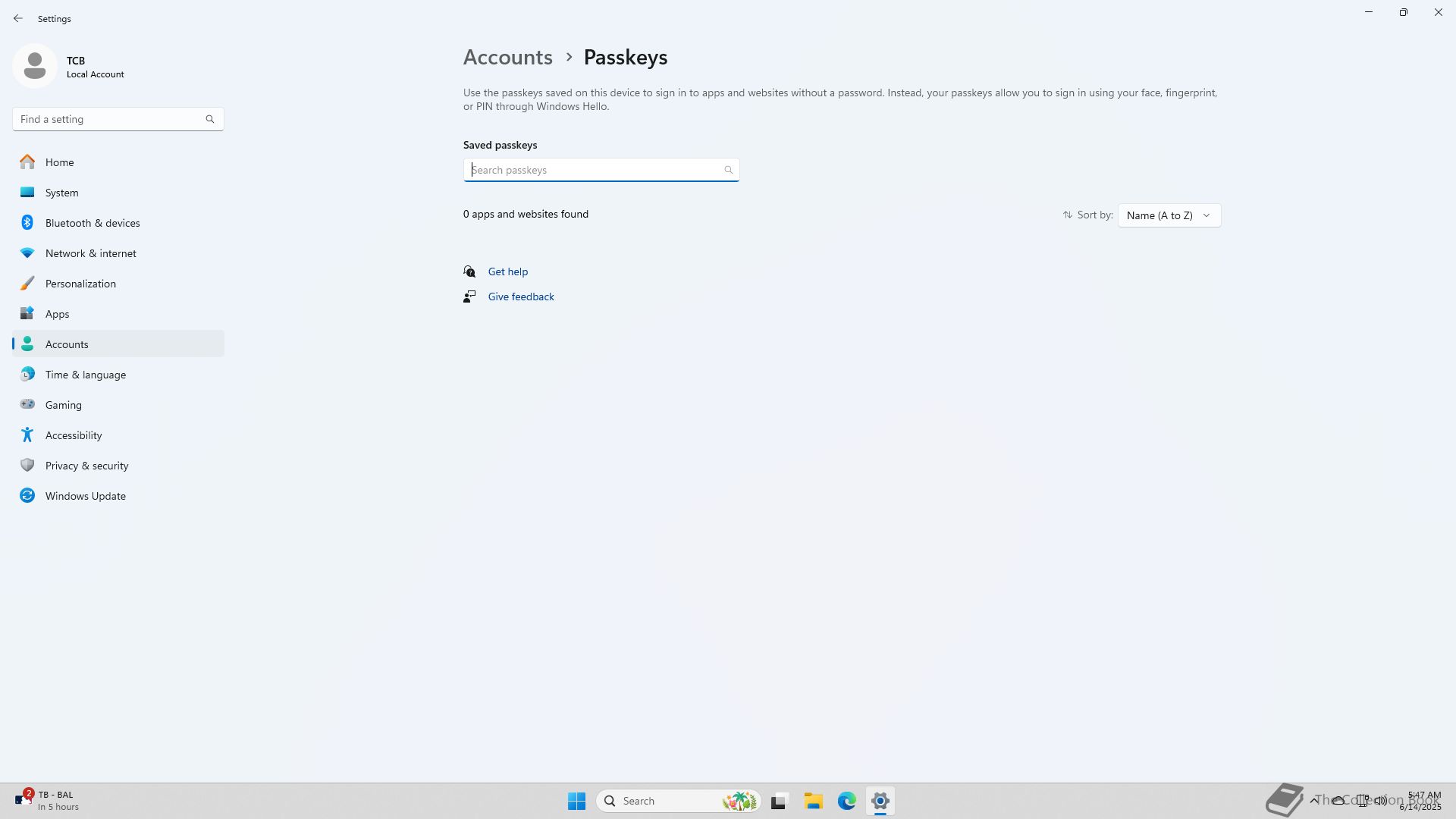Navigate to Time & language

point(85,375)
